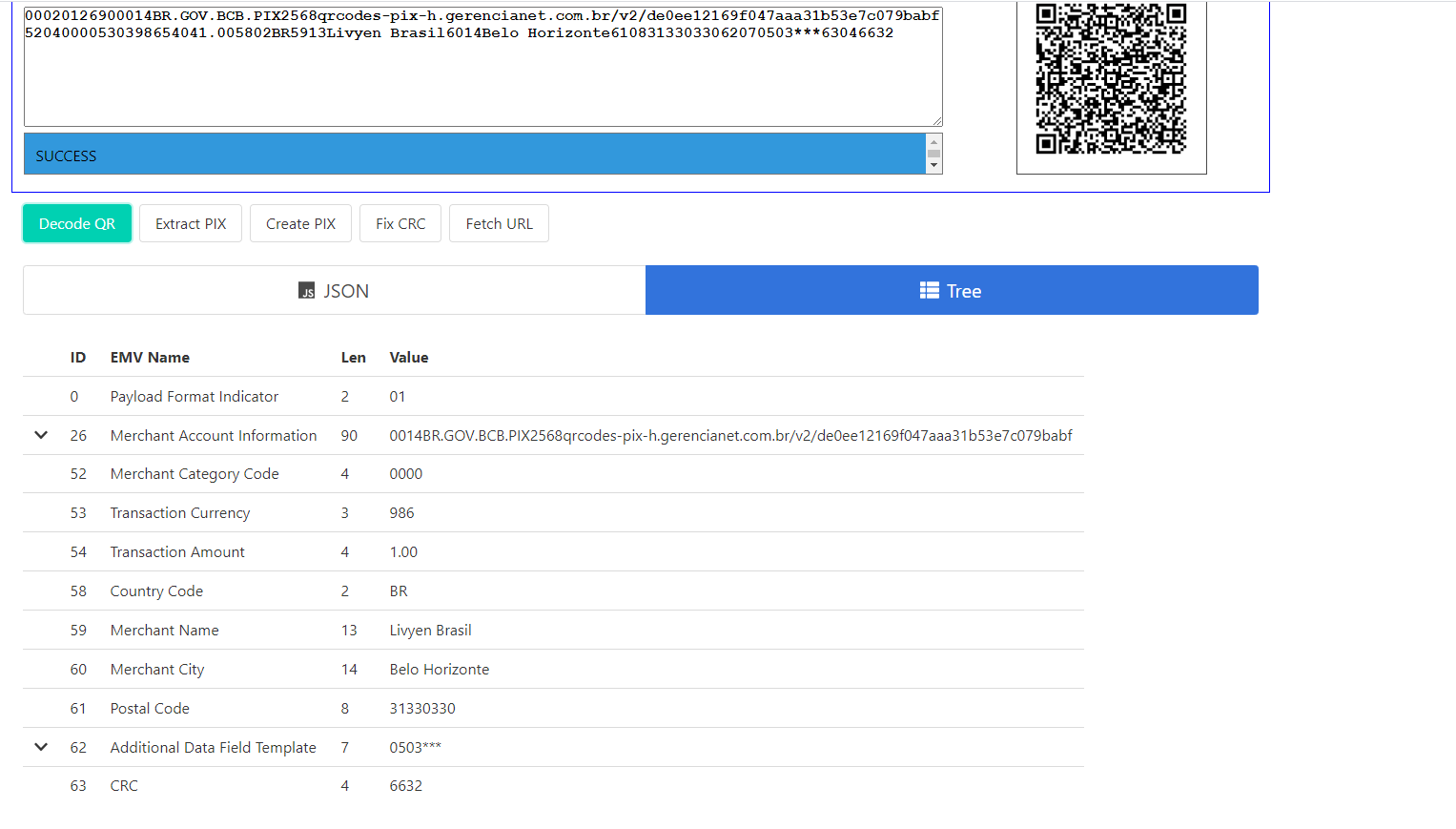
Task: Click the Merchant Category Code value 0000
Action: 405,474
